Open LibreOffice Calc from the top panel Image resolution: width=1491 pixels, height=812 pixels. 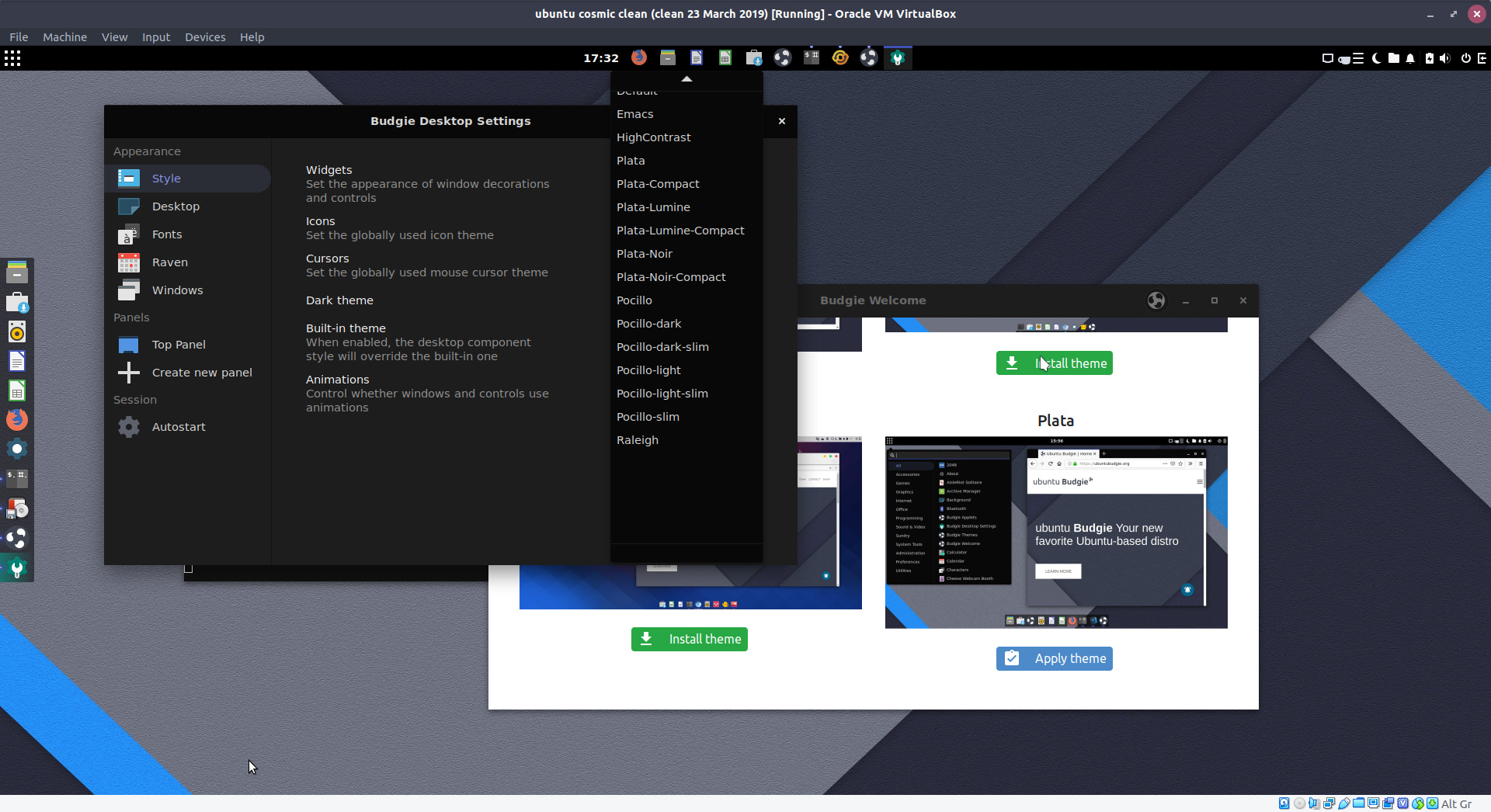tap(725, 57)
